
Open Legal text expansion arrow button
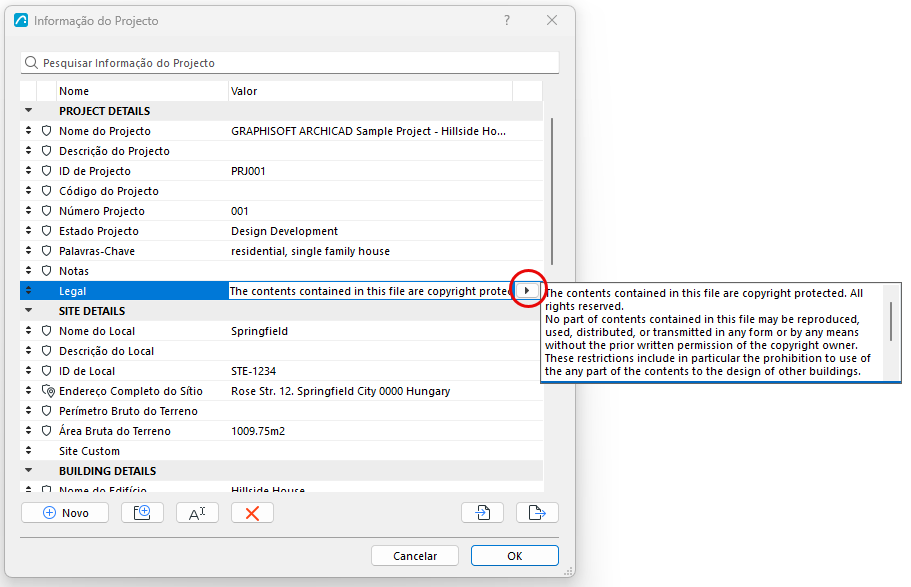(527, 291)
